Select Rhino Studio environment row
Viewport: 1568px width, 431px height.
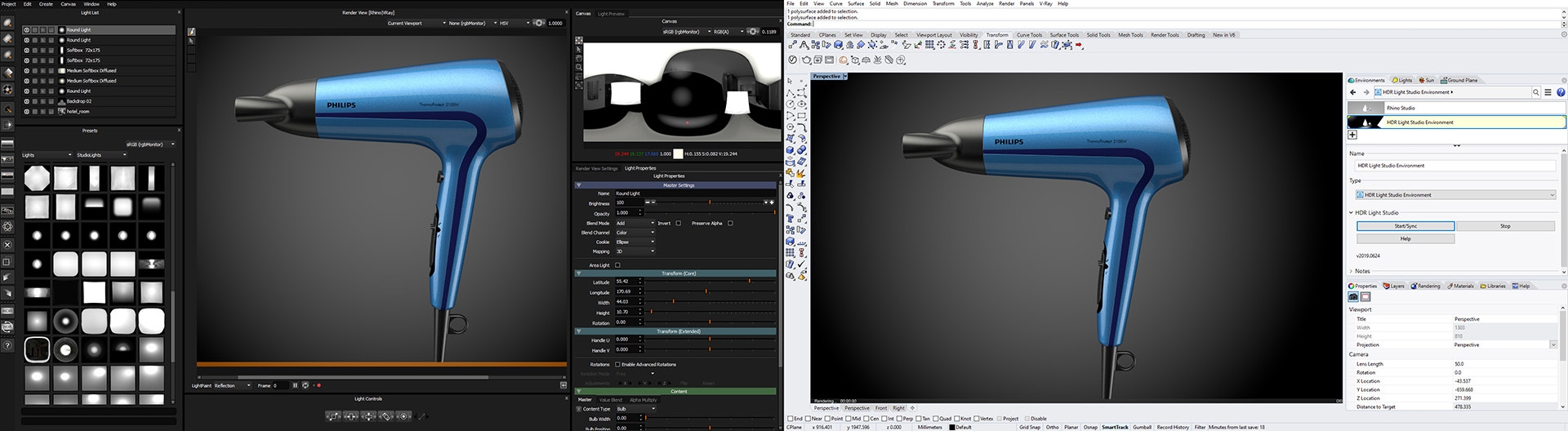click(x=1456, y=108)
